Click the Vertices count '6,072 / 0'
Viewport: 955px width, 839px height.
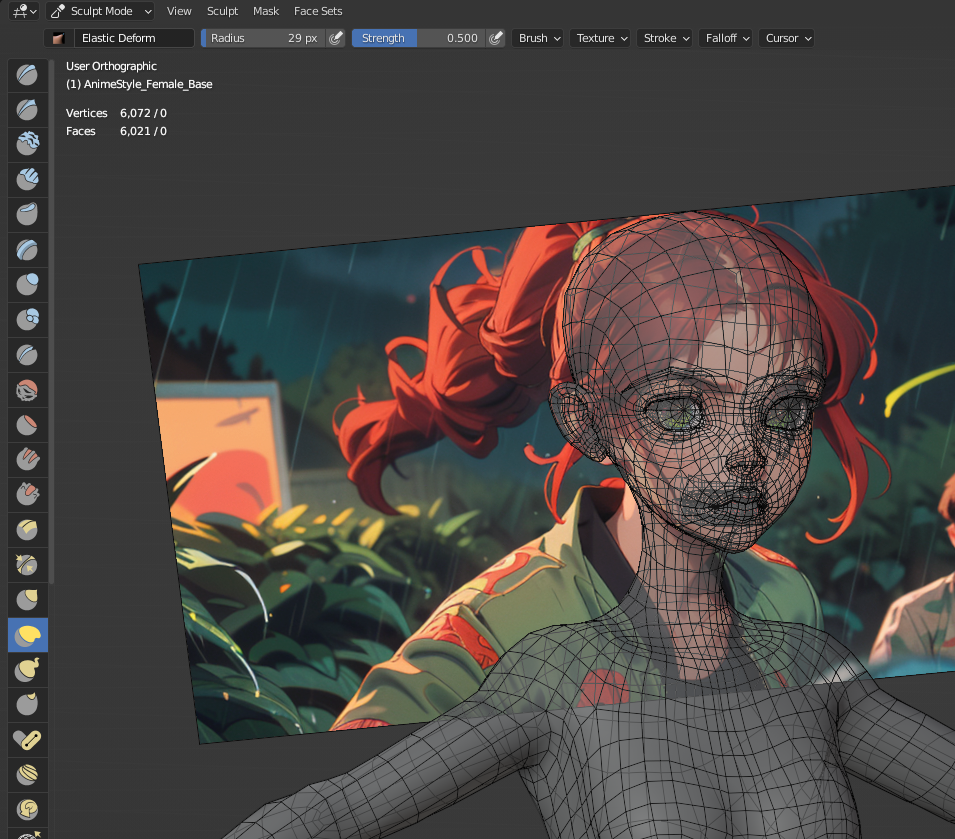pyautogui.click(x=143, y=113)
